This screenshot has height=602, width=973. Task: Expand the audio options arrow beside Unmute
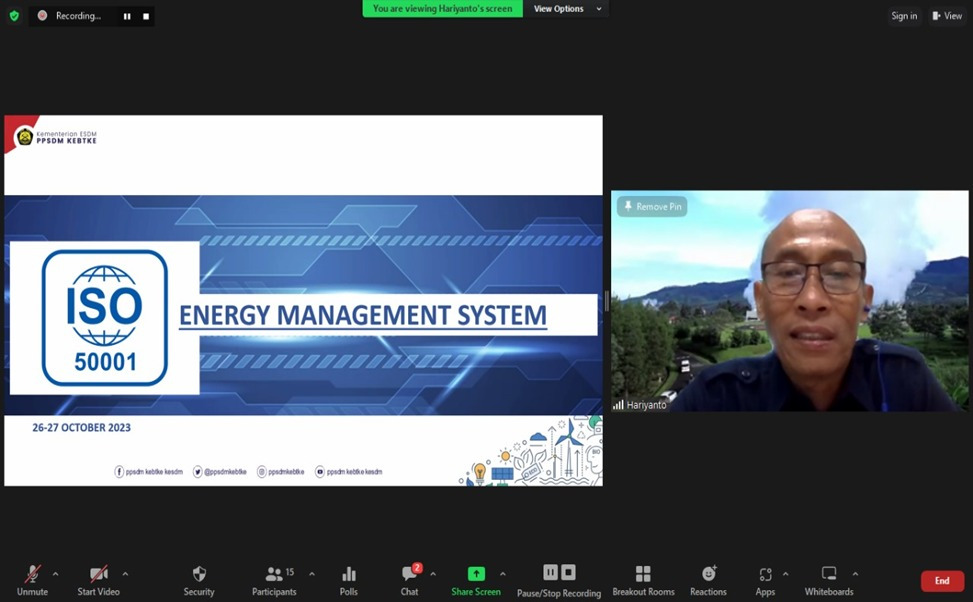(x=55, y=574)
